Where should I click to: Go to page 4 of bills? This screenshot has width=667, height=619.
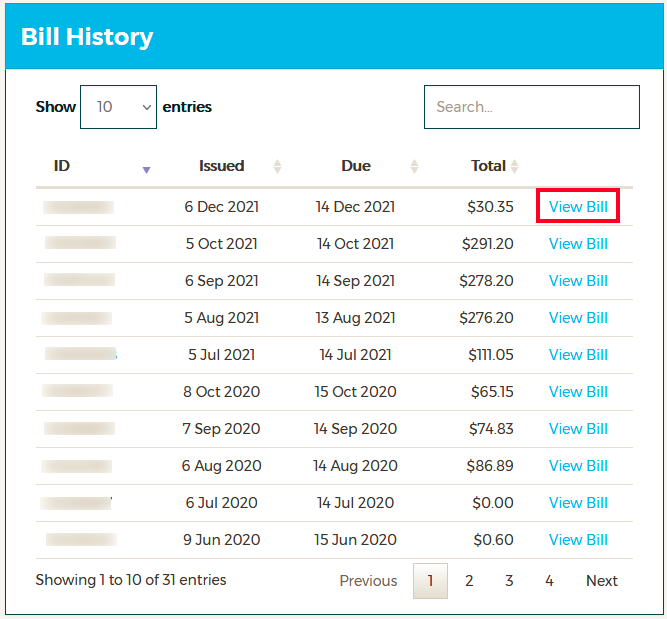pyautogui.click(x=549, y=581)
